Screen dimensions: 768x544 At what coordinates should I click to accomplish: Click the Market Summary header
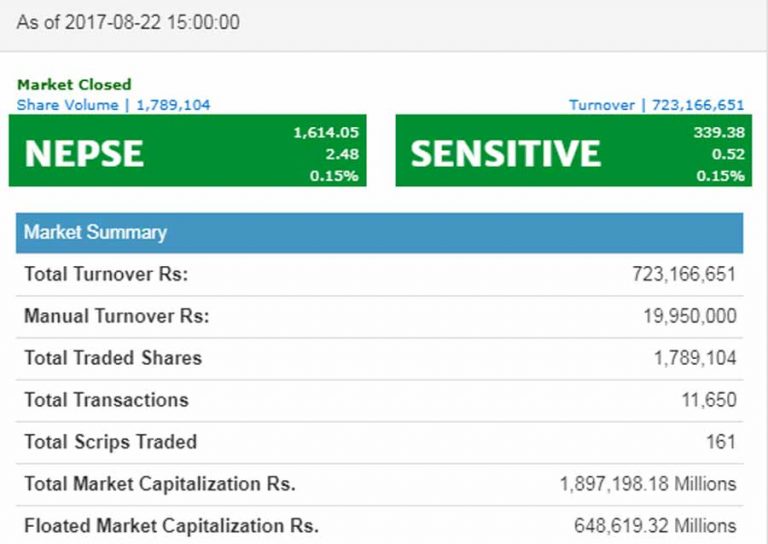pos(380,233)
